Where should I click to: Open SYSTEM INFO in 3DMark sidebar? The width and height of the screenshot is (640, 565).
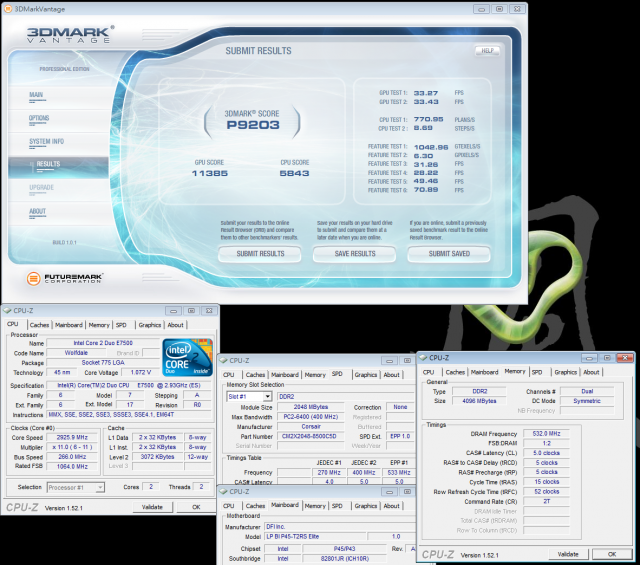47,141
